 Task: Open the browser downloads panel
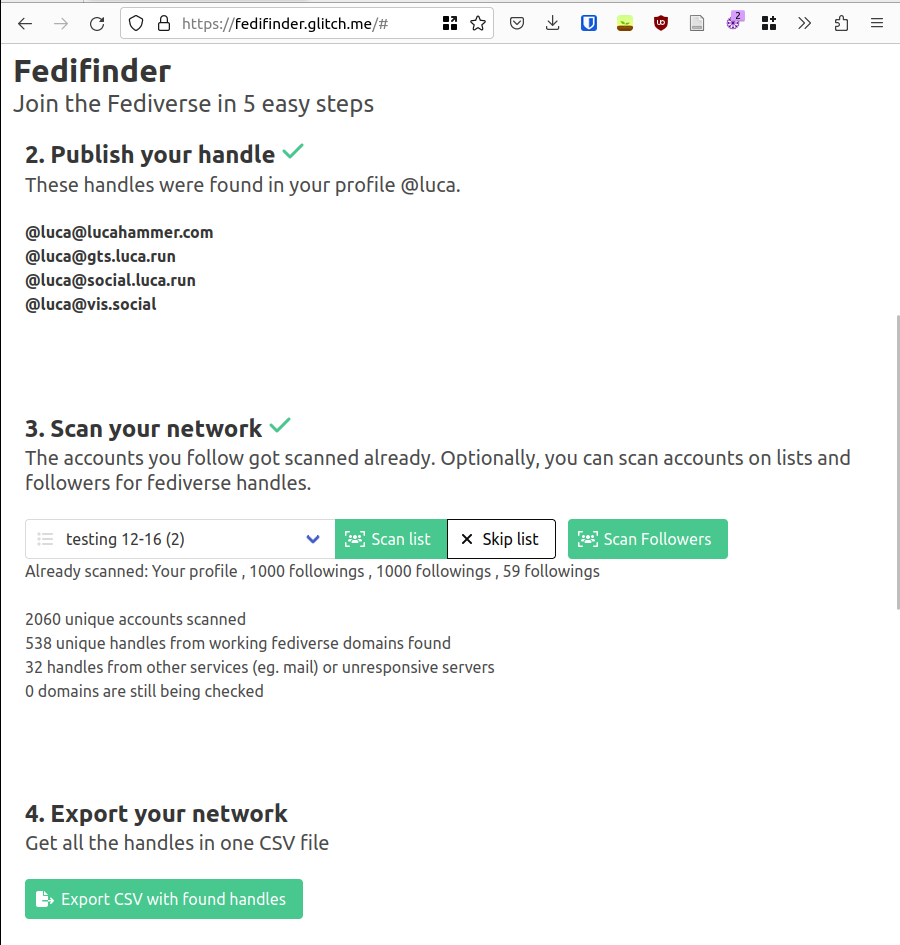point(552,24)
